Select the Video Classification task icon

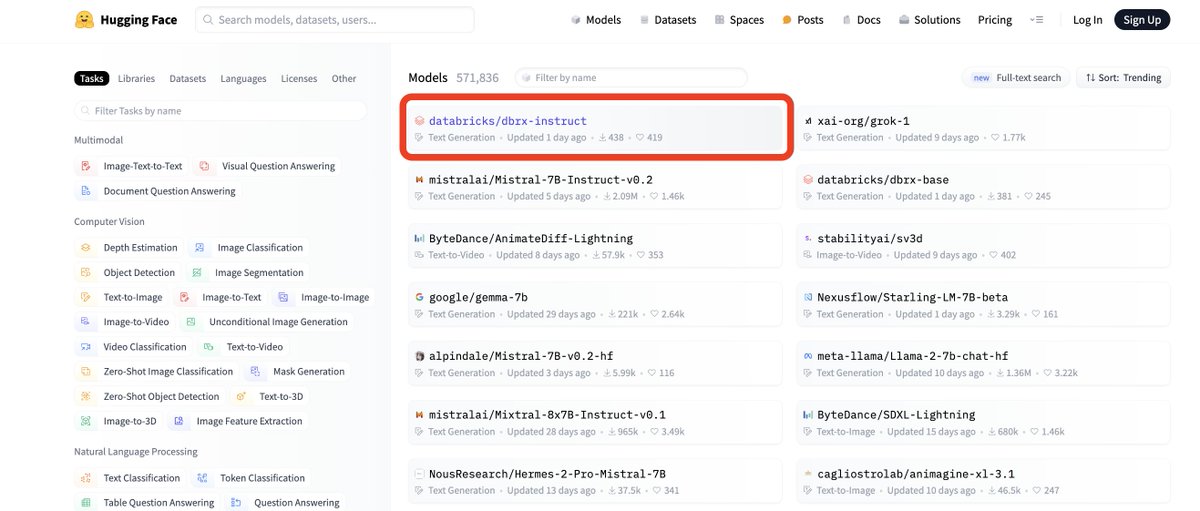(86, 347)
